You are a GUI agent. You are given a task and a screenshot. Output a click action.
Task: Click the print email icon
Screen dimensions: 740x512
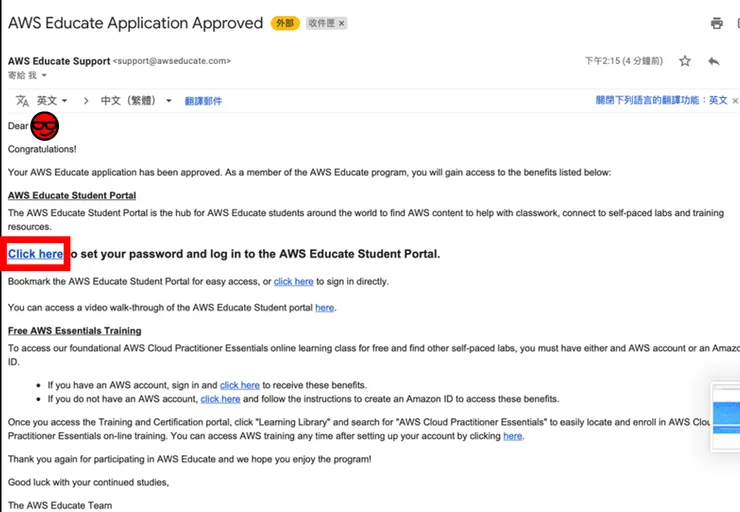click(716, 23)
